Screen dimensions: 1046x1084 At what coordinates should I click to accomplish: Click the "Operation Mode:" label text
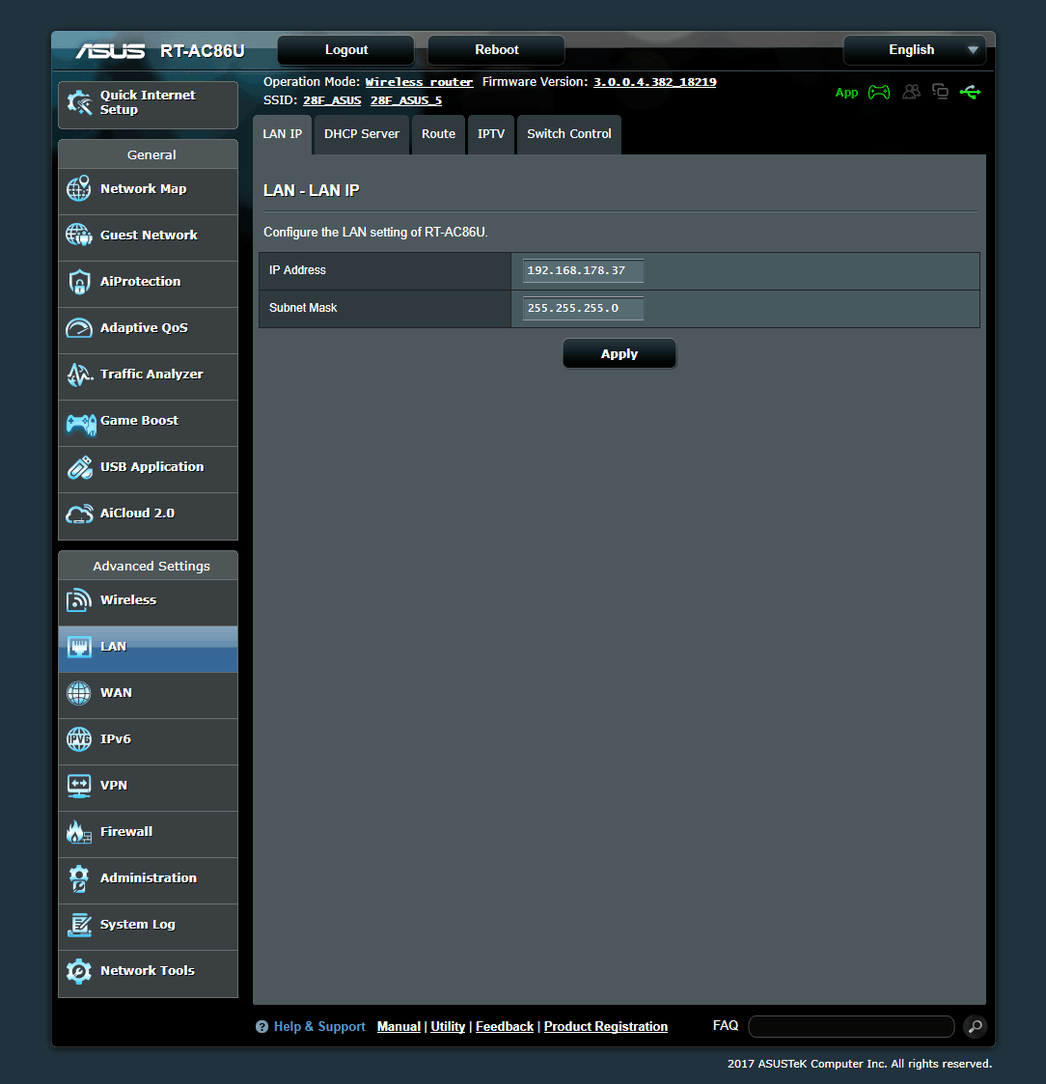(312, 82)
